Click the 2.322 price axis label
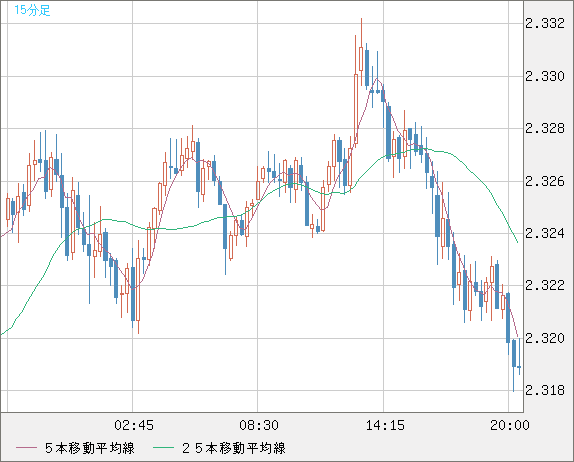This screenshot has height=462, width=574. pyautogui.click(x=545, y=285)
